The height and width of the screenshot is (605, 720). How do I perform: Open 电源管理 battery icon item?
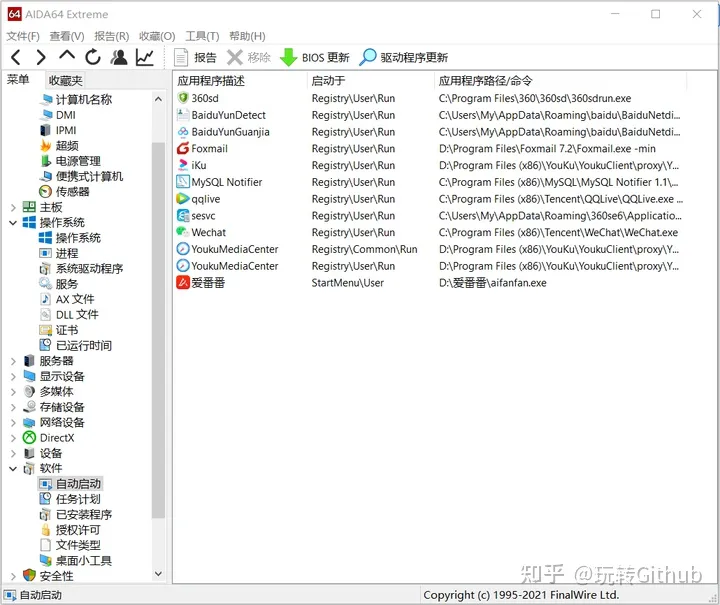pyautogui.click(x=70, y=161)
